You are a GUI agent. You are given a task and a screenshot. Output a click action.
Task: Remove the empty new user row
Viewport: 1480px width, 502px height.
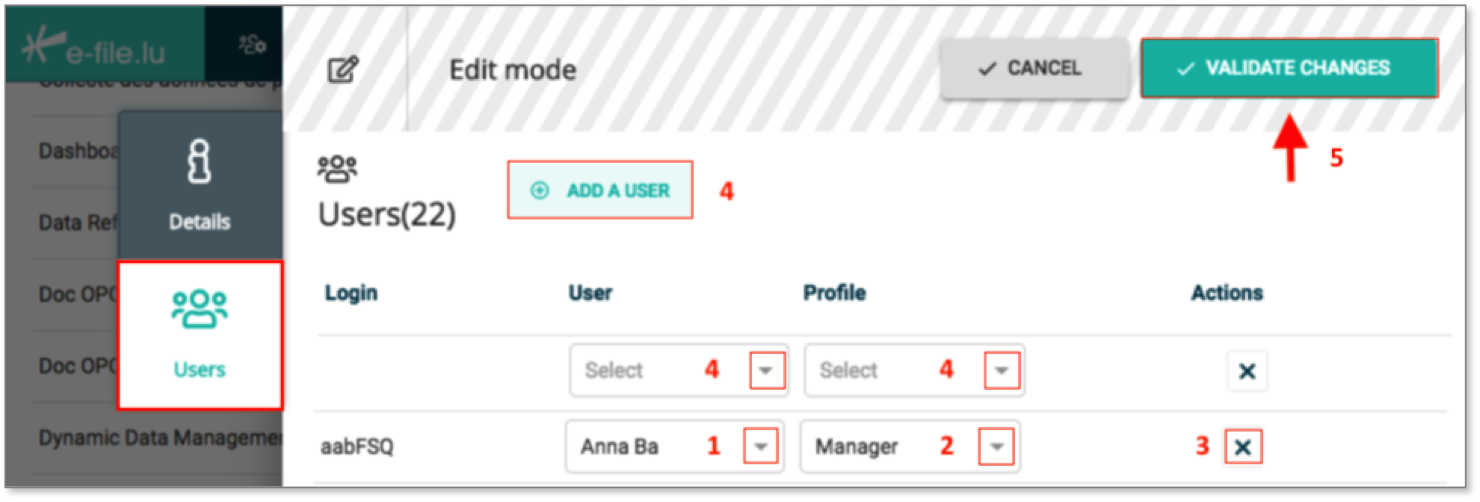click(1247, 371)
